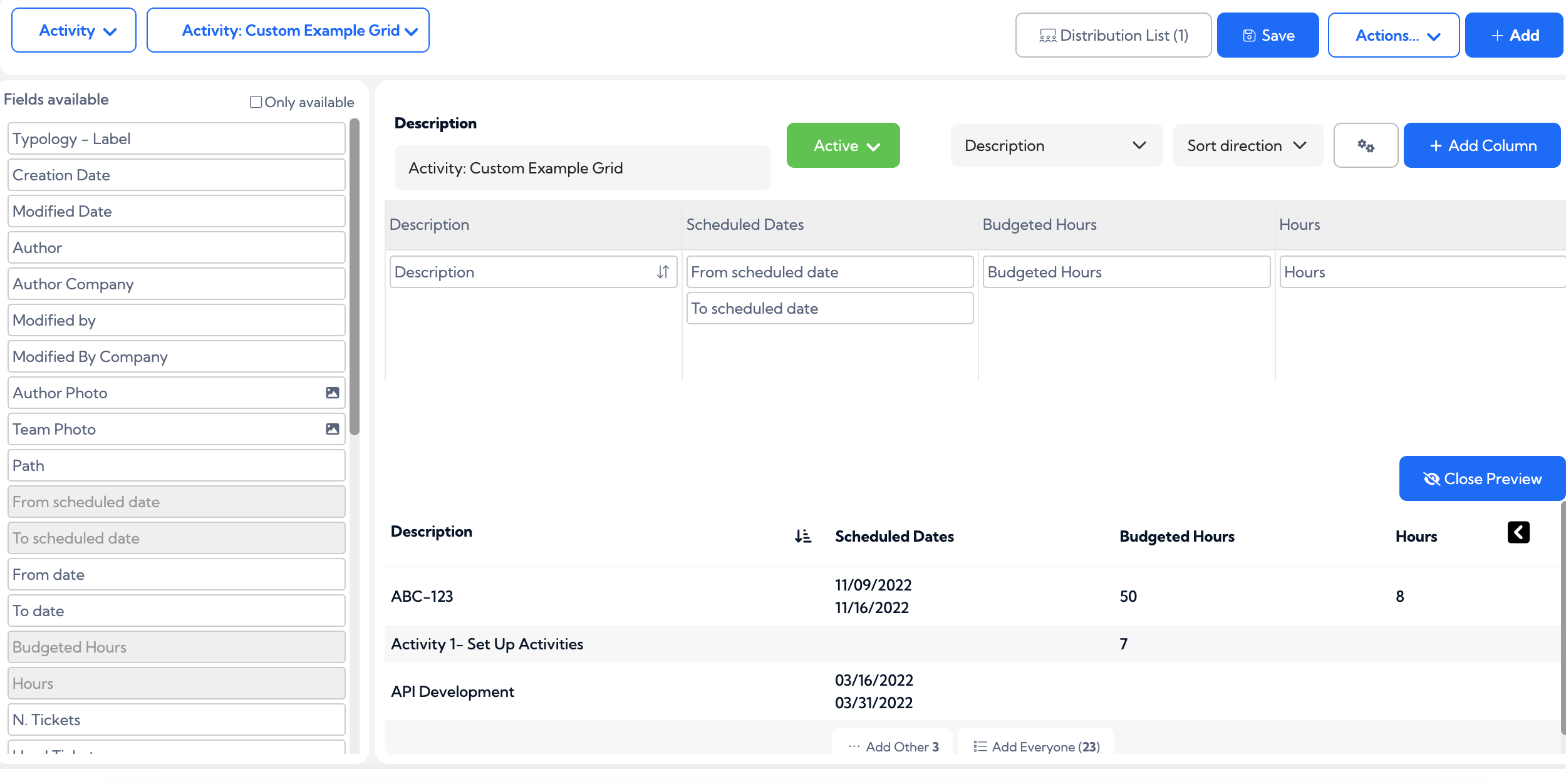Image resolution: width=1566 pixels, height=784 pixels.
Task: Click inside the From scheduled date input
Action: (x=829, y=272)
